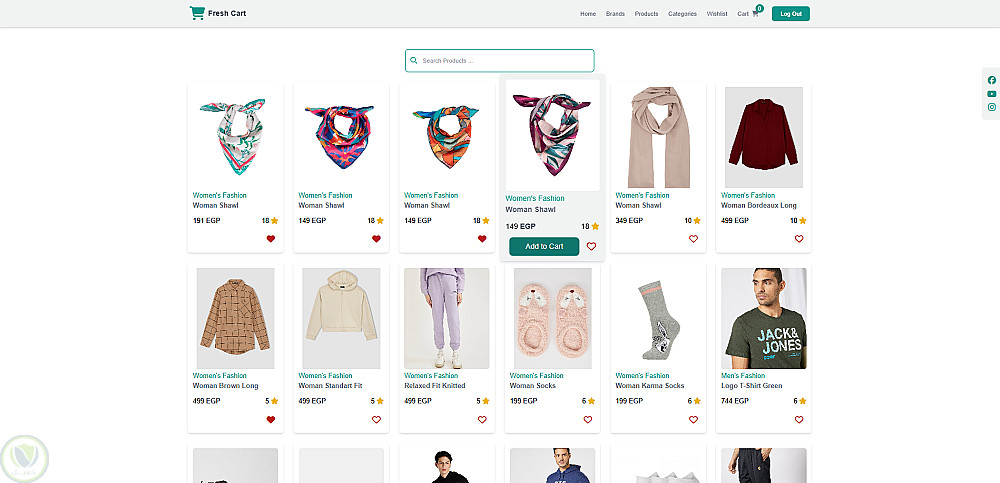This screenshot has width=1000, height=483.
Task: Toggle heart on Woman Karma Socks card
Action: click(693, 419)
